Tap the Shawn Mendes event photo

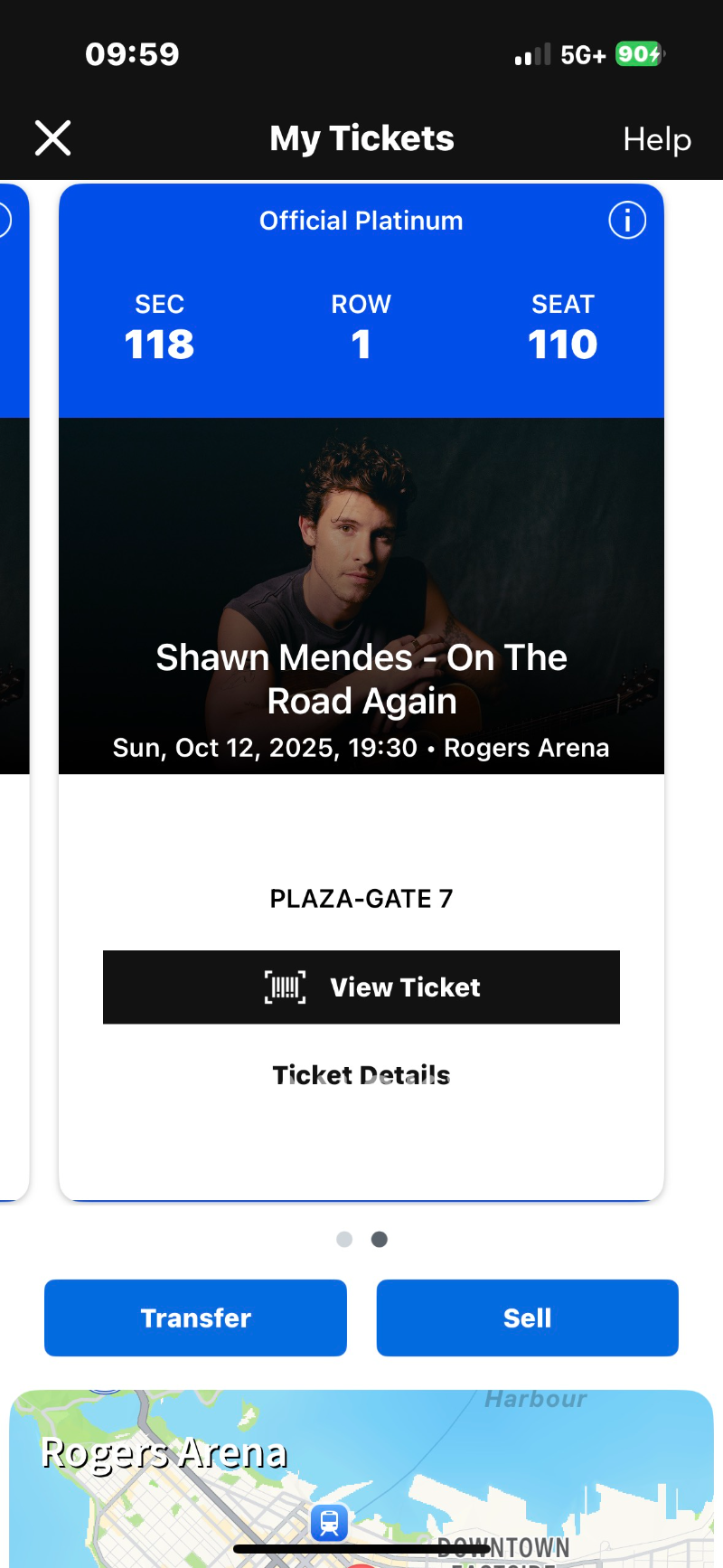[x=361, y=543]
